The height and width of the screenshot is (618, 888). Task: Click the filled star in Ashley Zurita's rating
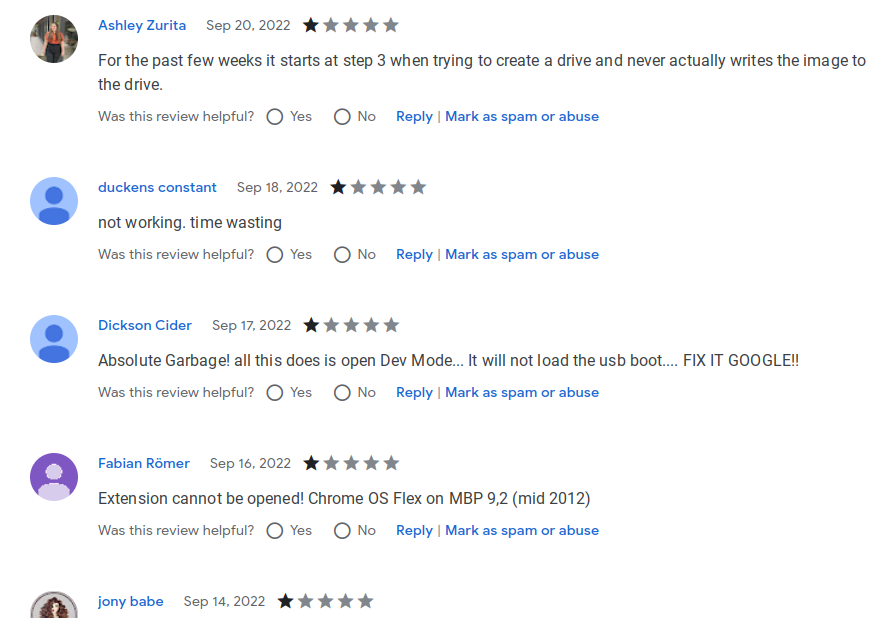pyautogui.click(x=310, y=25)
